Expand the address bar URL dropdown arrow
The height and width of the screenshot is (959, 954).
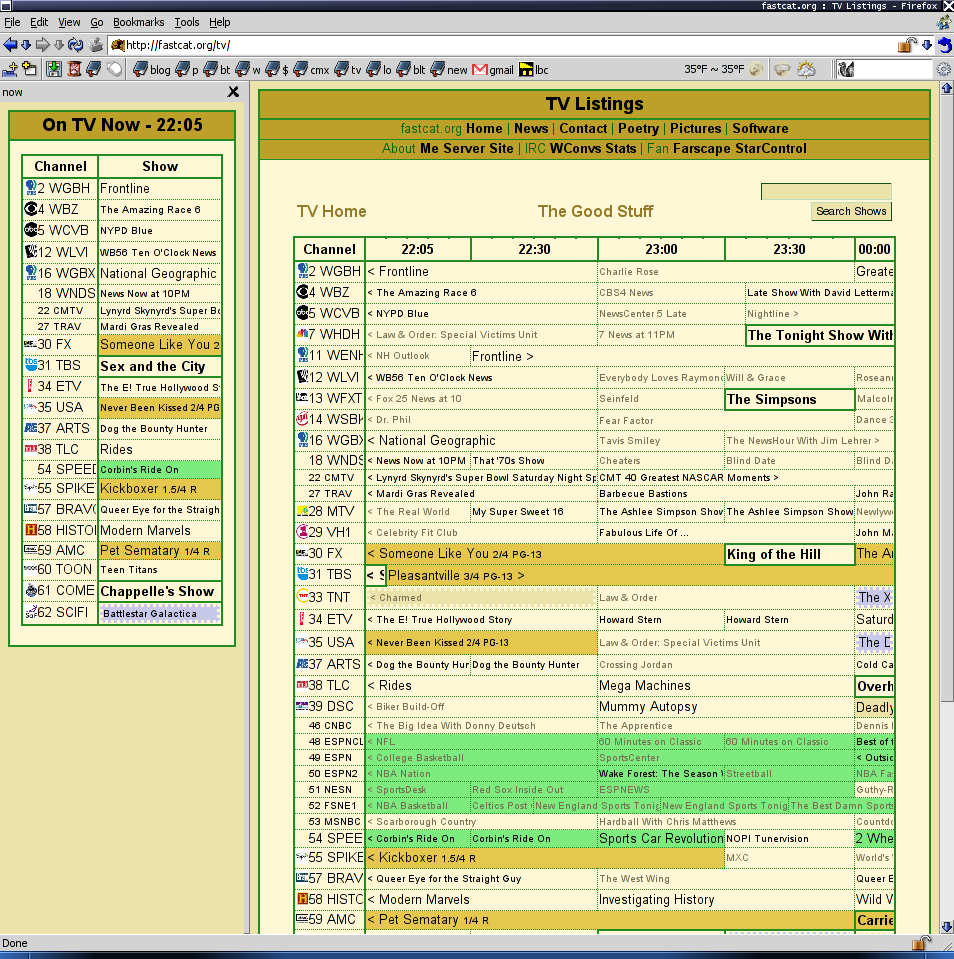(927, 45)
